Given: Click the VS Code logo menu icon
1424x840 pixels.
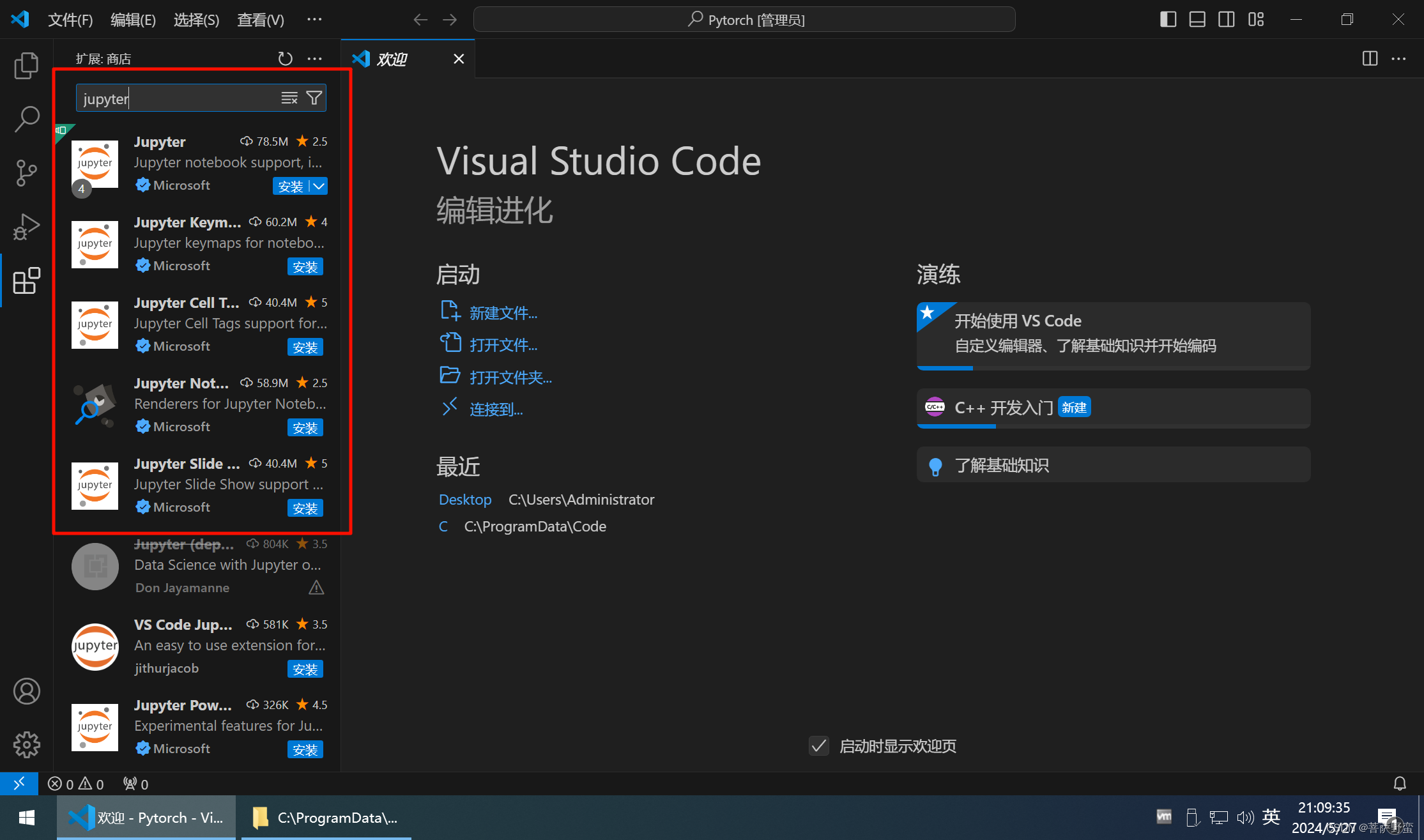Looking at the screenshot, I should pos(20,19).
